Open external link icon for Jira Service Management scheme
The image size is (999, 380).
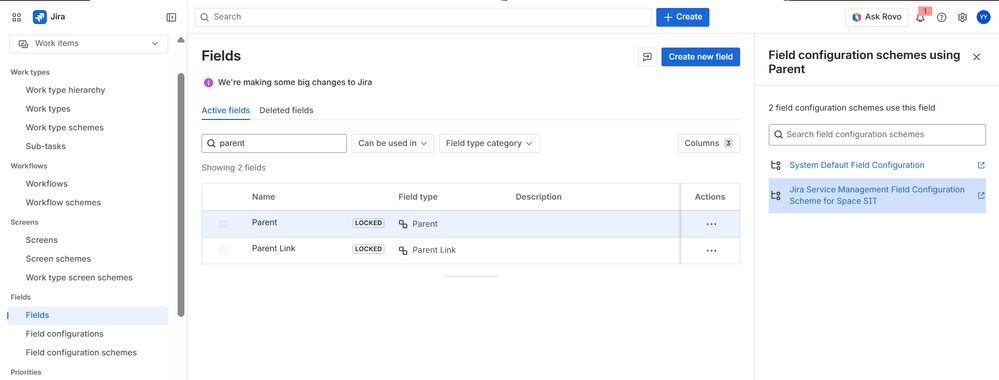(x=981, y=195)
